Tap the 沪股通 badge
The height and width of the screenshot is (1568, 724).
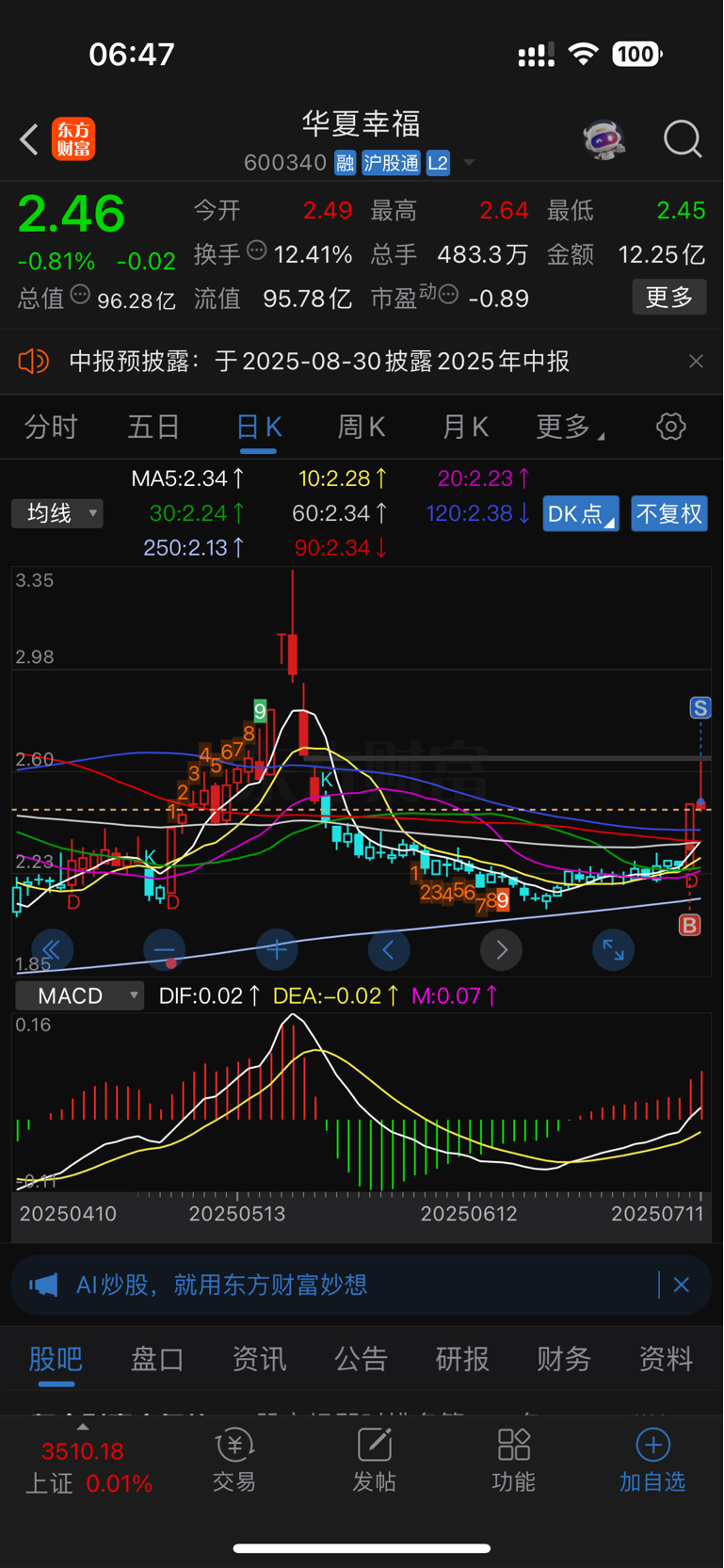(x=392, y=163)
